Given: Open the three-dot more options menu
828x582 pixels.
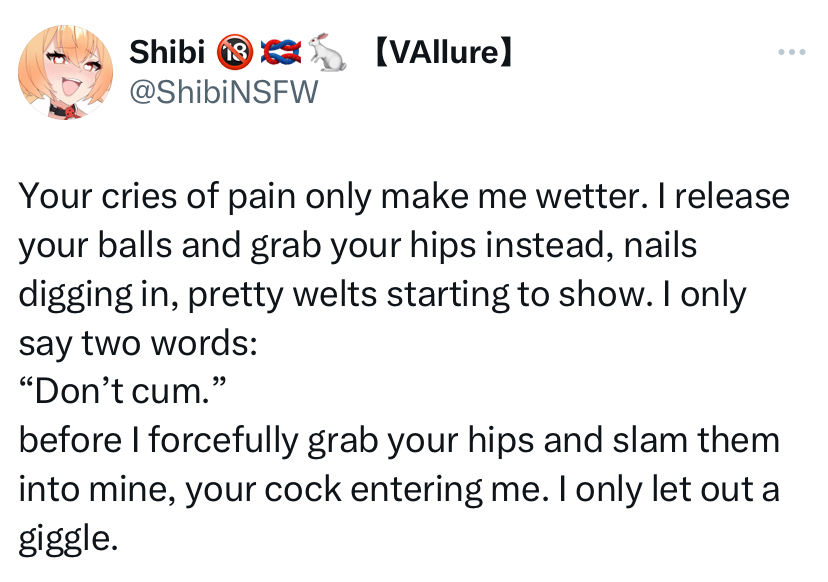Looking at the screenshot, I should click(x=790, y=51).
